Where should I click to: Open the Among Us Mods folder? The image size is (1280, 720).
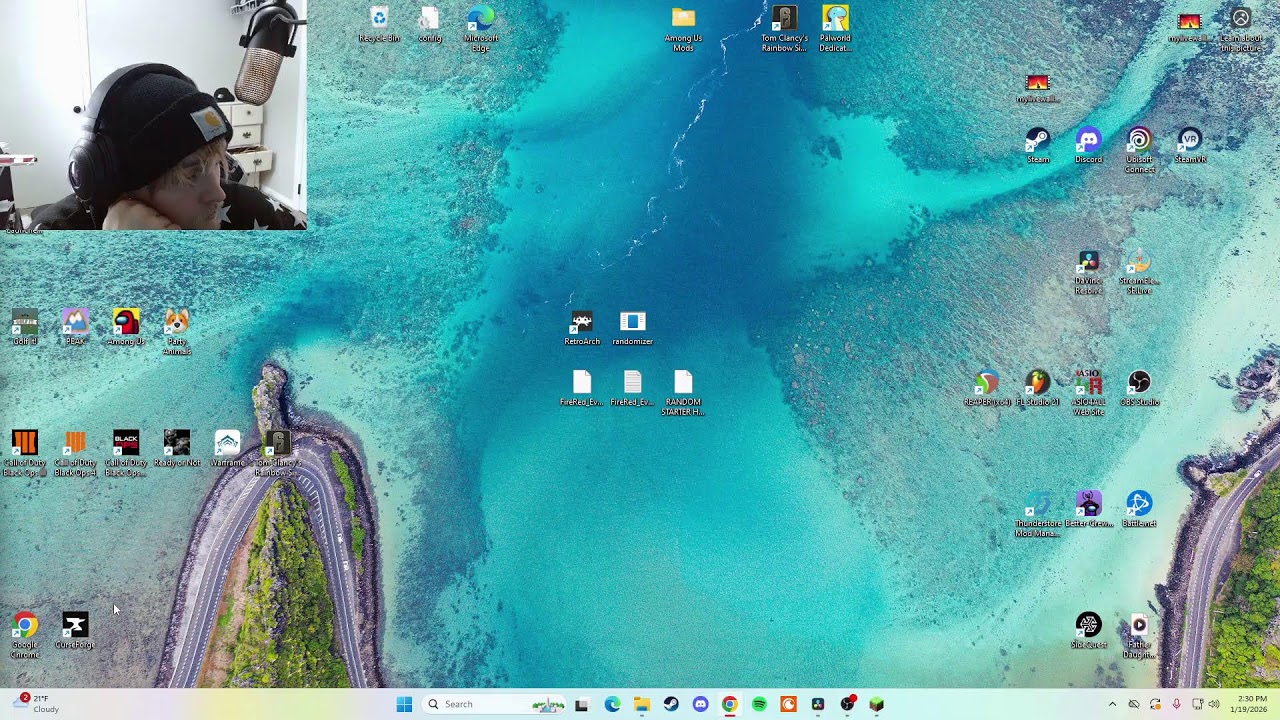tap(683, 28)
